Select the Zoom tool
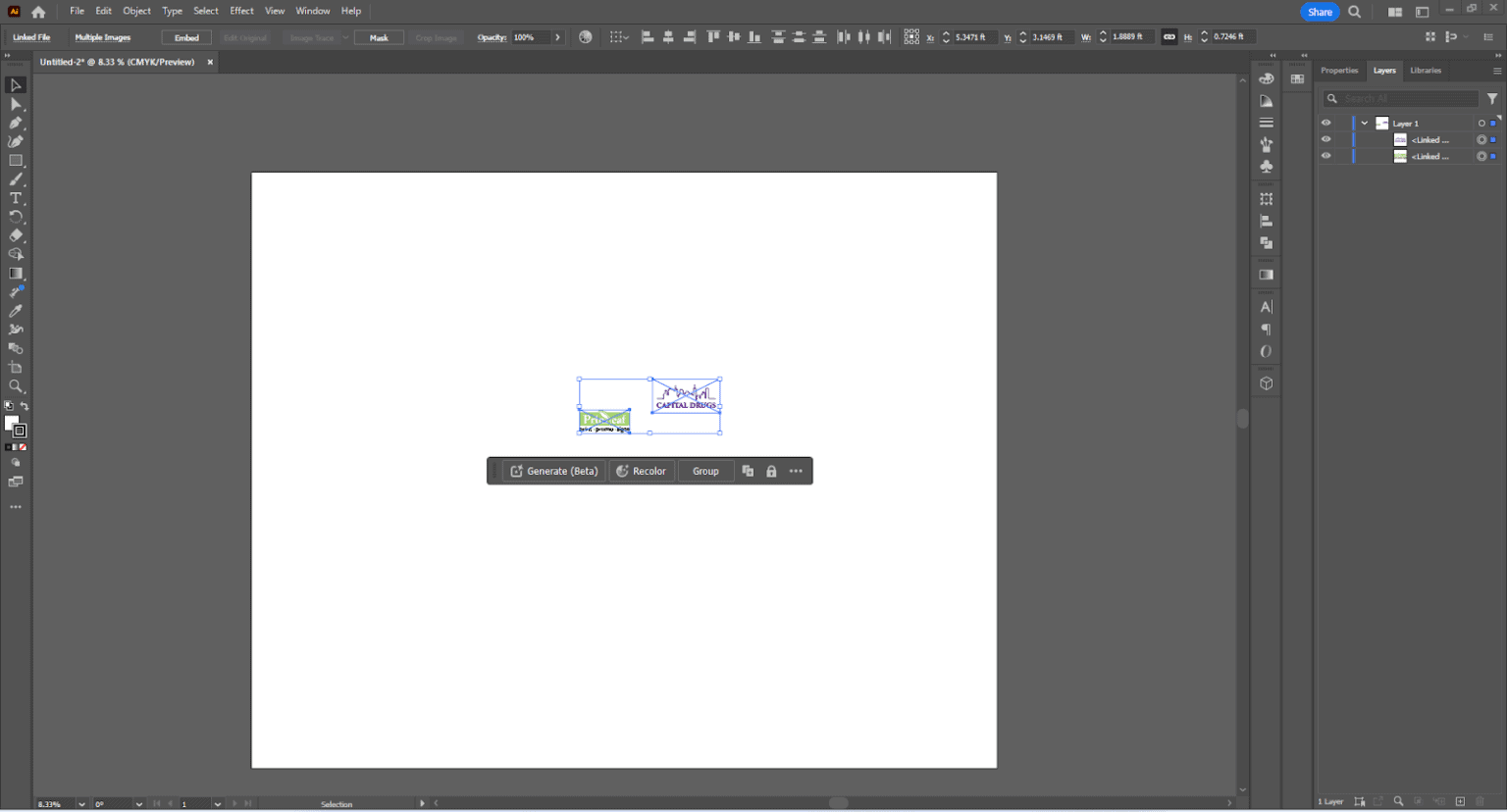Image resolution: width=1507 pixels, height=812 pixels. (16, 385)
